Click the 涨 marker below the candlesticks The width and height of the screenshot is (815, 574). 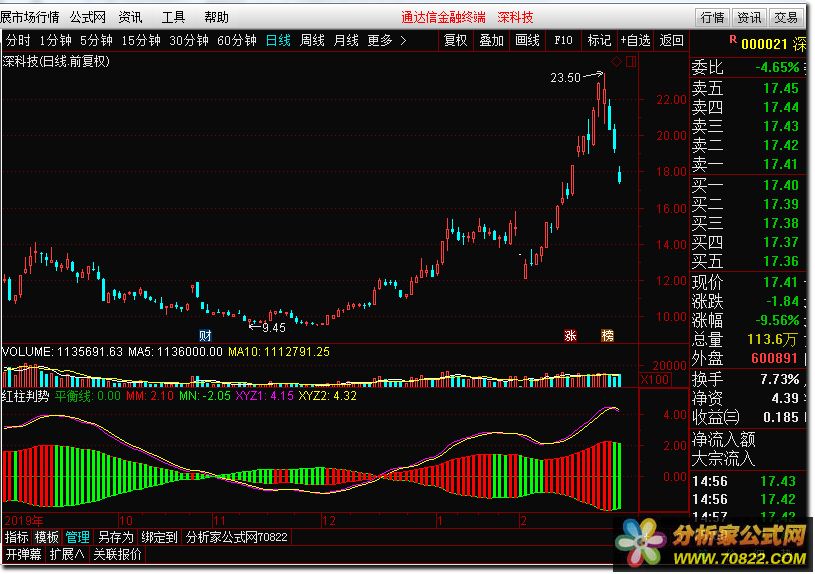tap(571, 335)
